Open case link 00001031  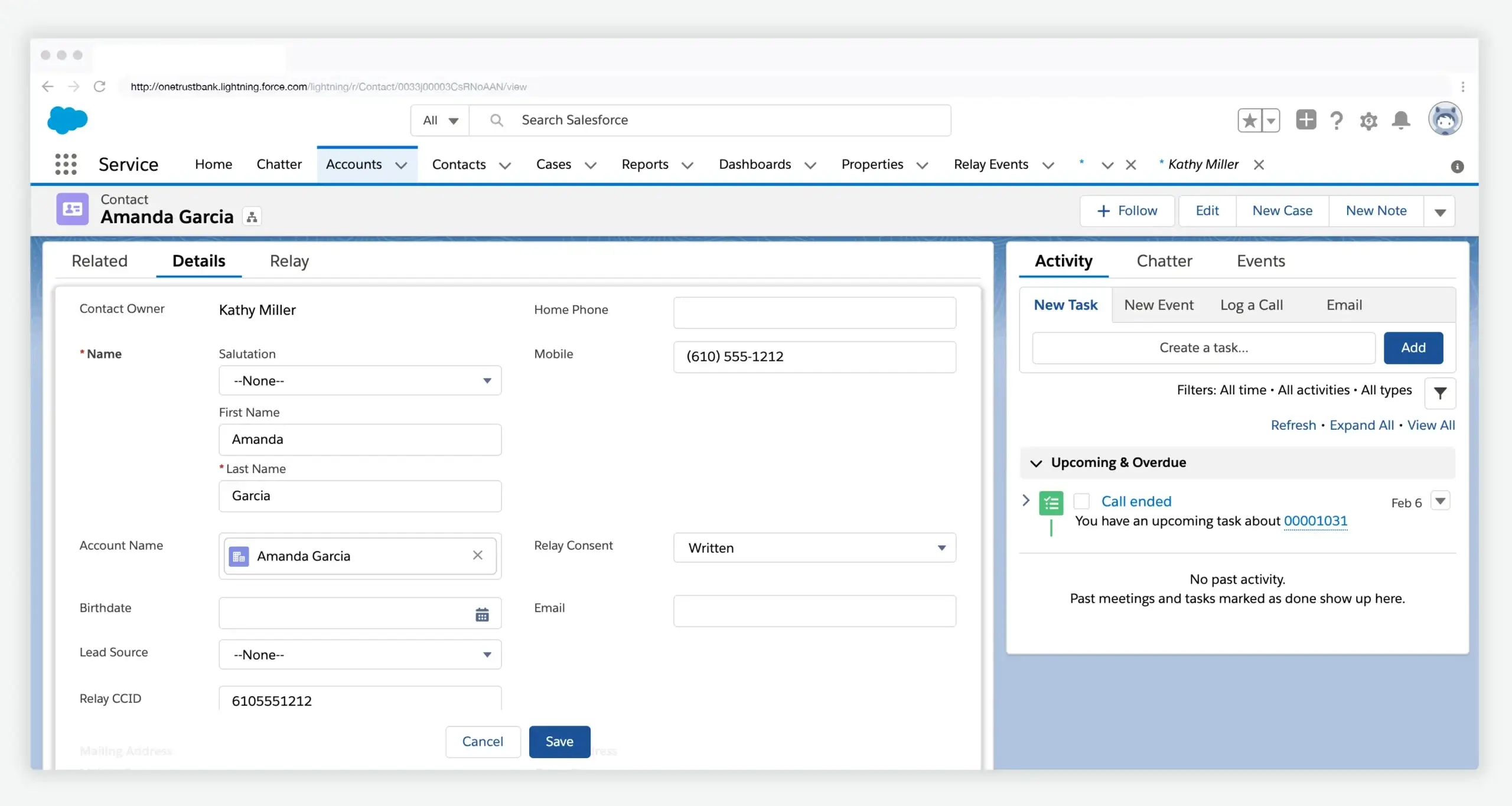click(1315, 521)
